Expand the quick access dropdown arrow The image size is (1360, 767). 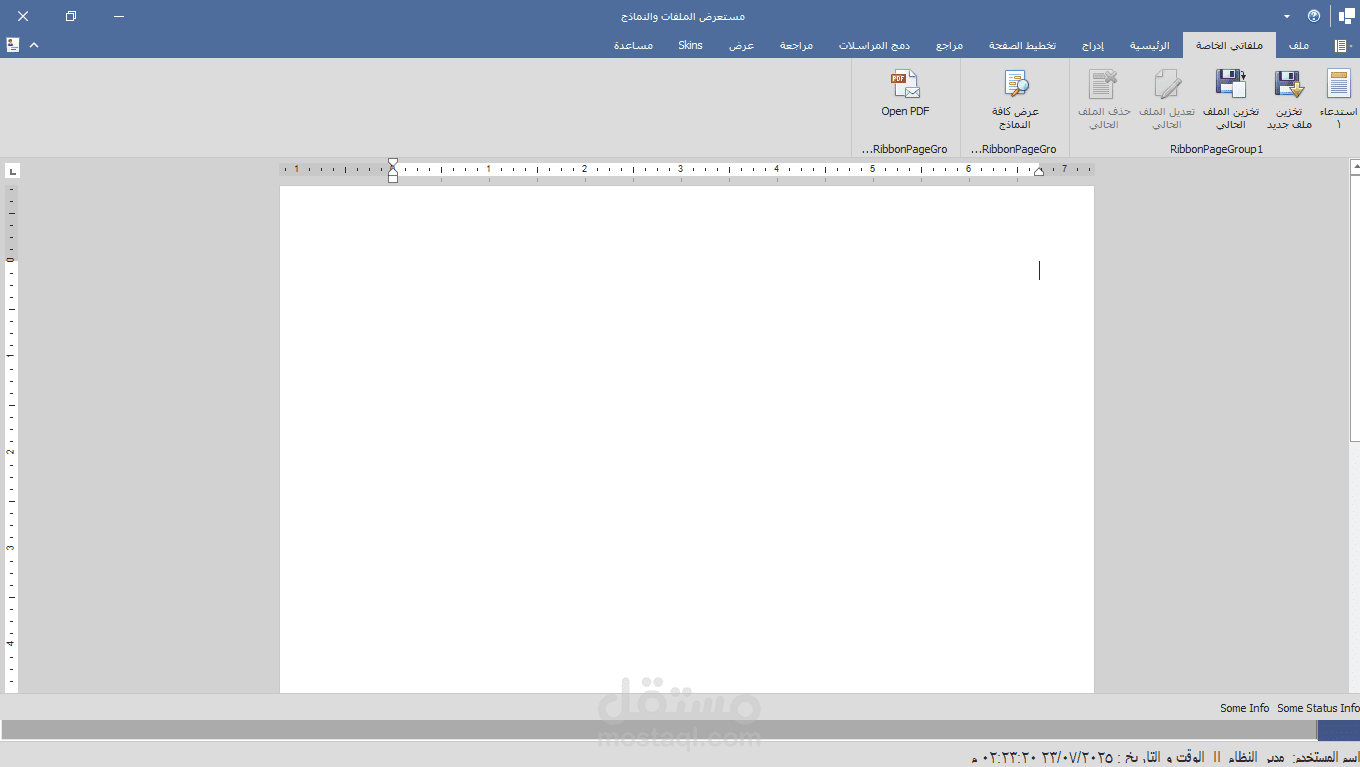(x=1287, y=16)
